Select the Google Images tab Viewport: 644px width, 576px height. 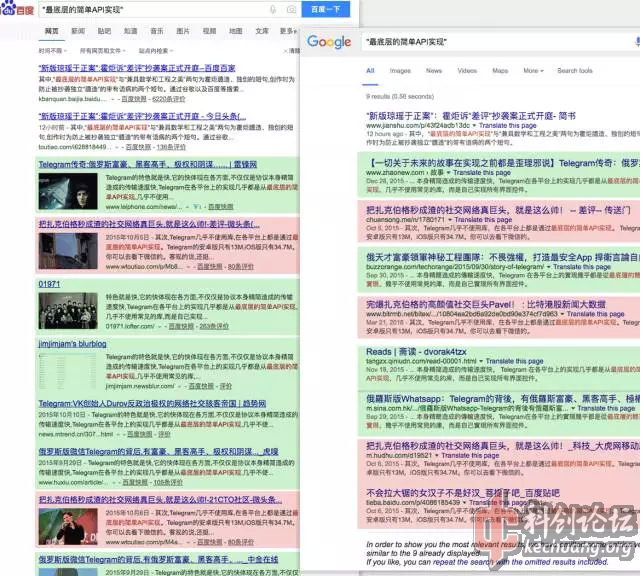click(x=400, y=71)
